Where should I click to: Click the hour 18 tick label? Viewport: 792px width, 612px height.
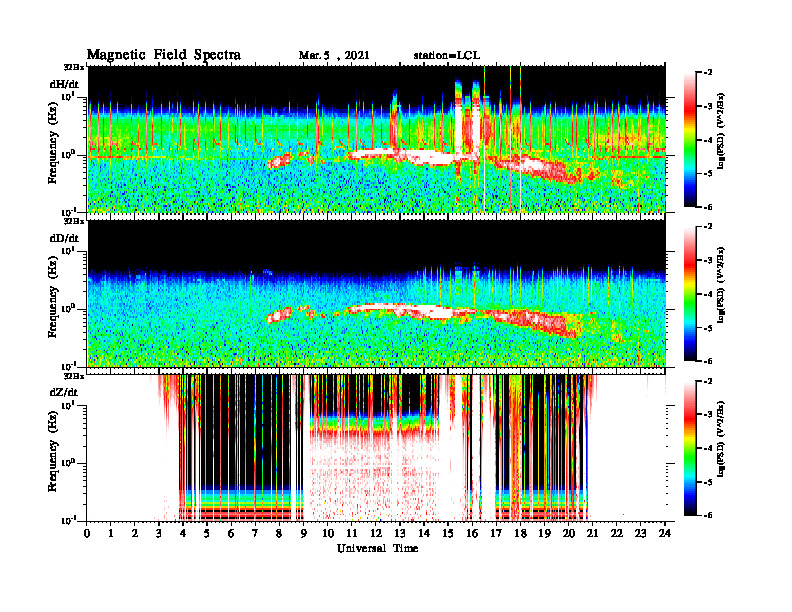520,533
